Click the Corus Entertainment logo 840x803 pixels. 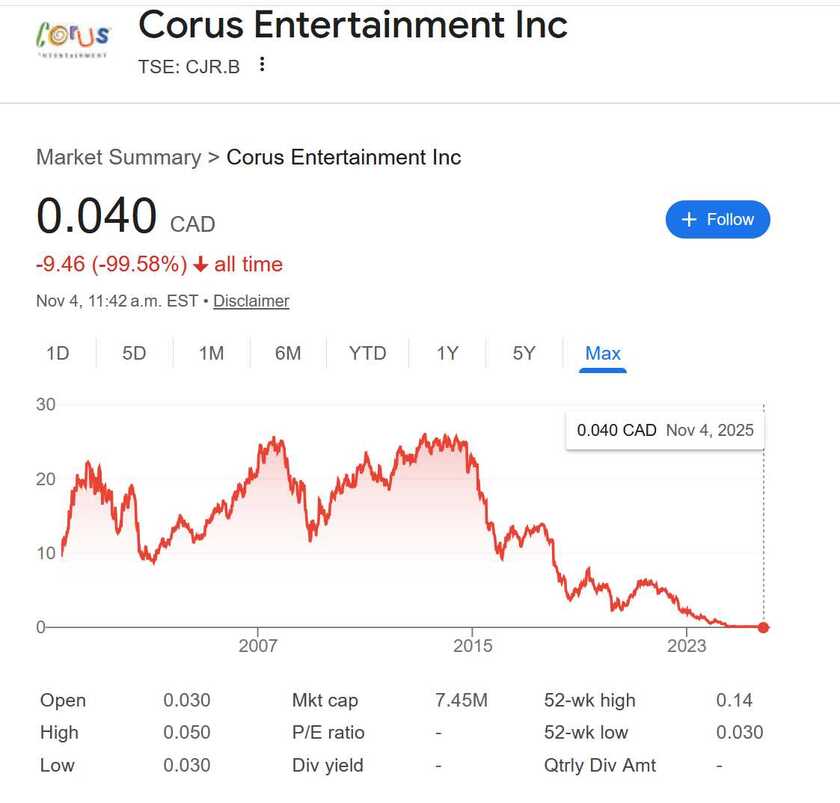pos(72,40)
